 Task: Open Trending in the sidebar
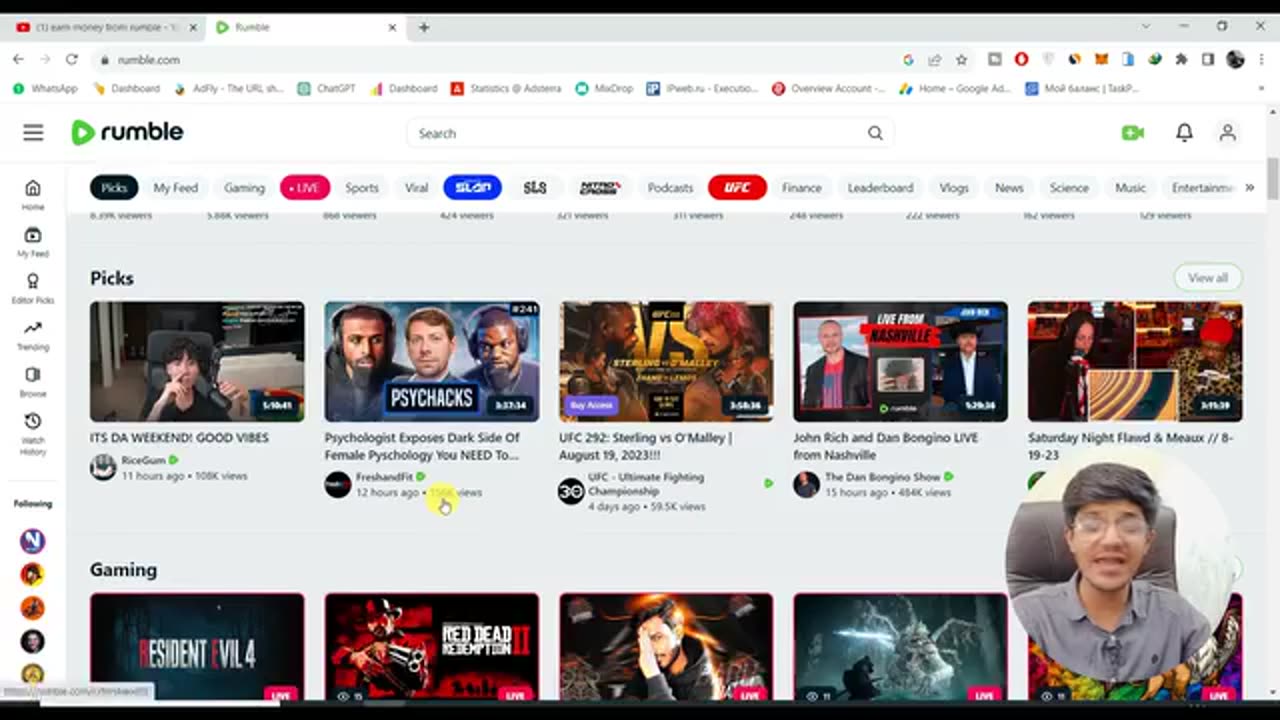(x=33, y=335)
